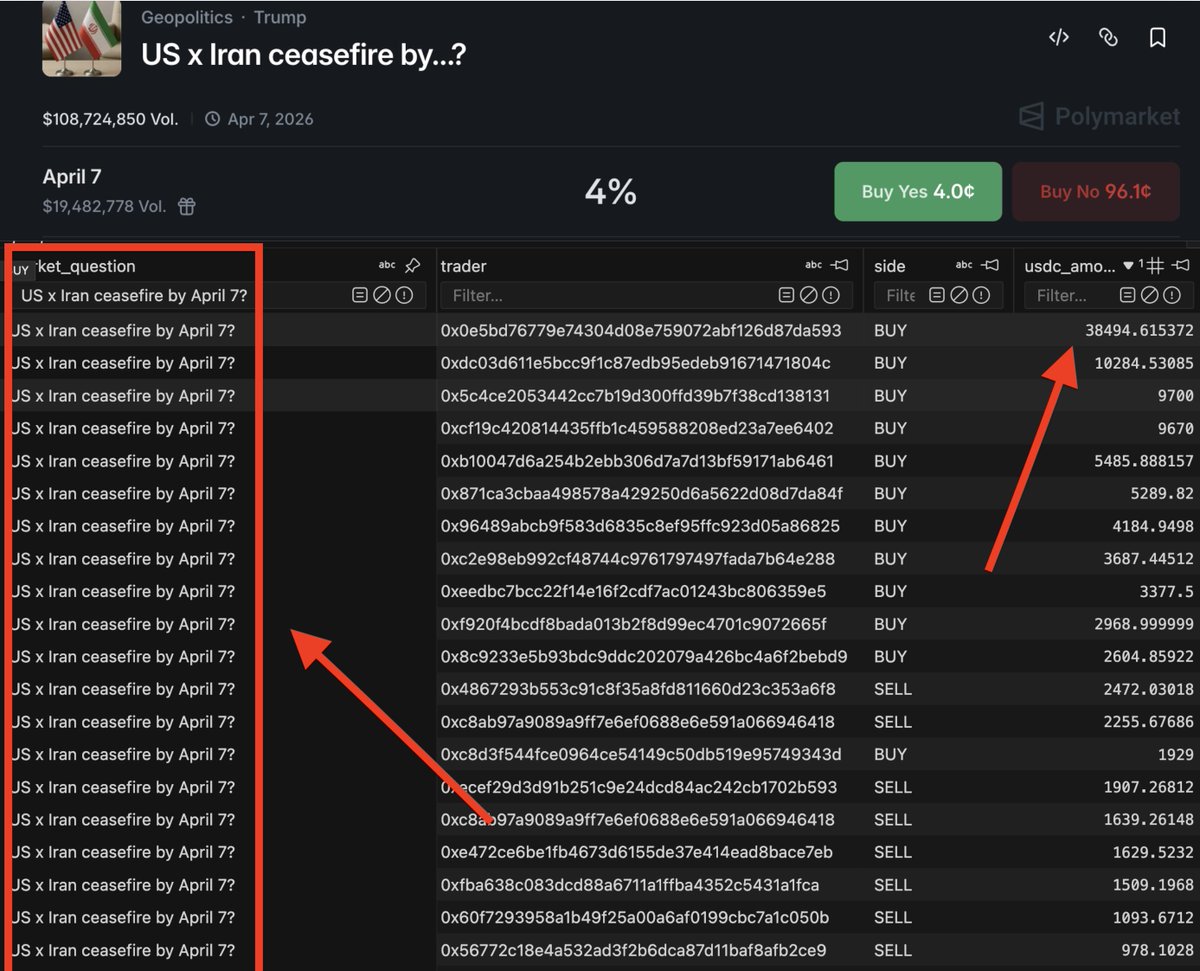Click the amount cell 10284.53085
1200x971 pixels.
(x=1144, y=363)
